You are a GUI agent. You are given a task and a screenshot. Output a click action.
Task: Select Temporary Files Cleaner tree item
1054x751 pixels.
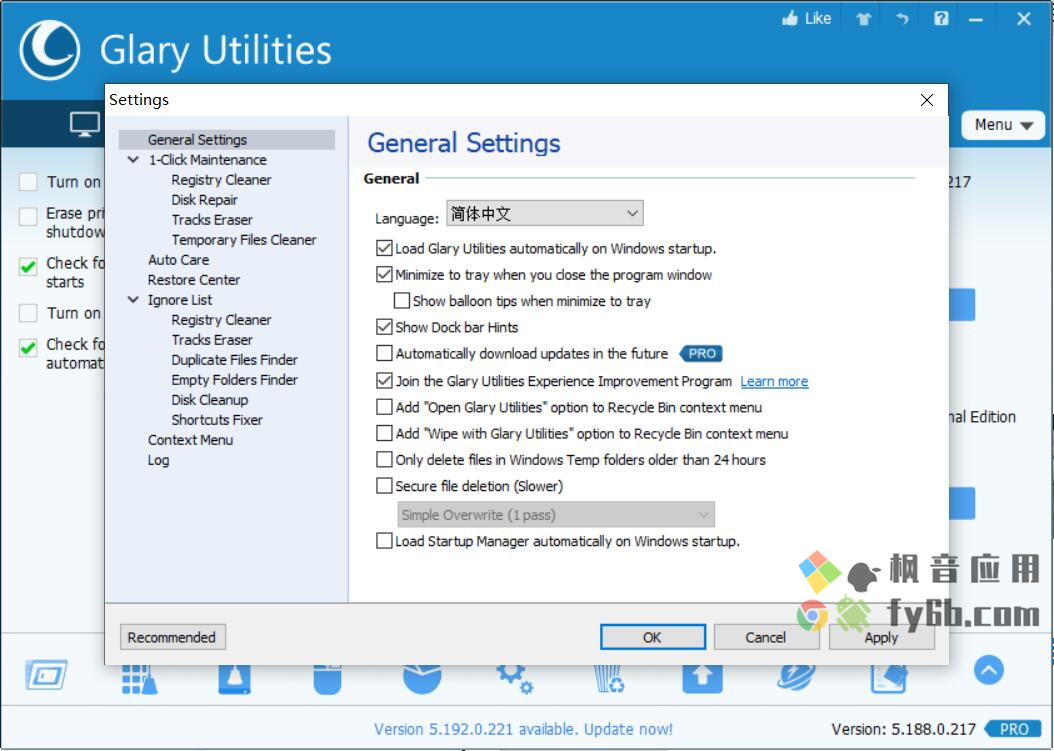[x=243, y=240]
